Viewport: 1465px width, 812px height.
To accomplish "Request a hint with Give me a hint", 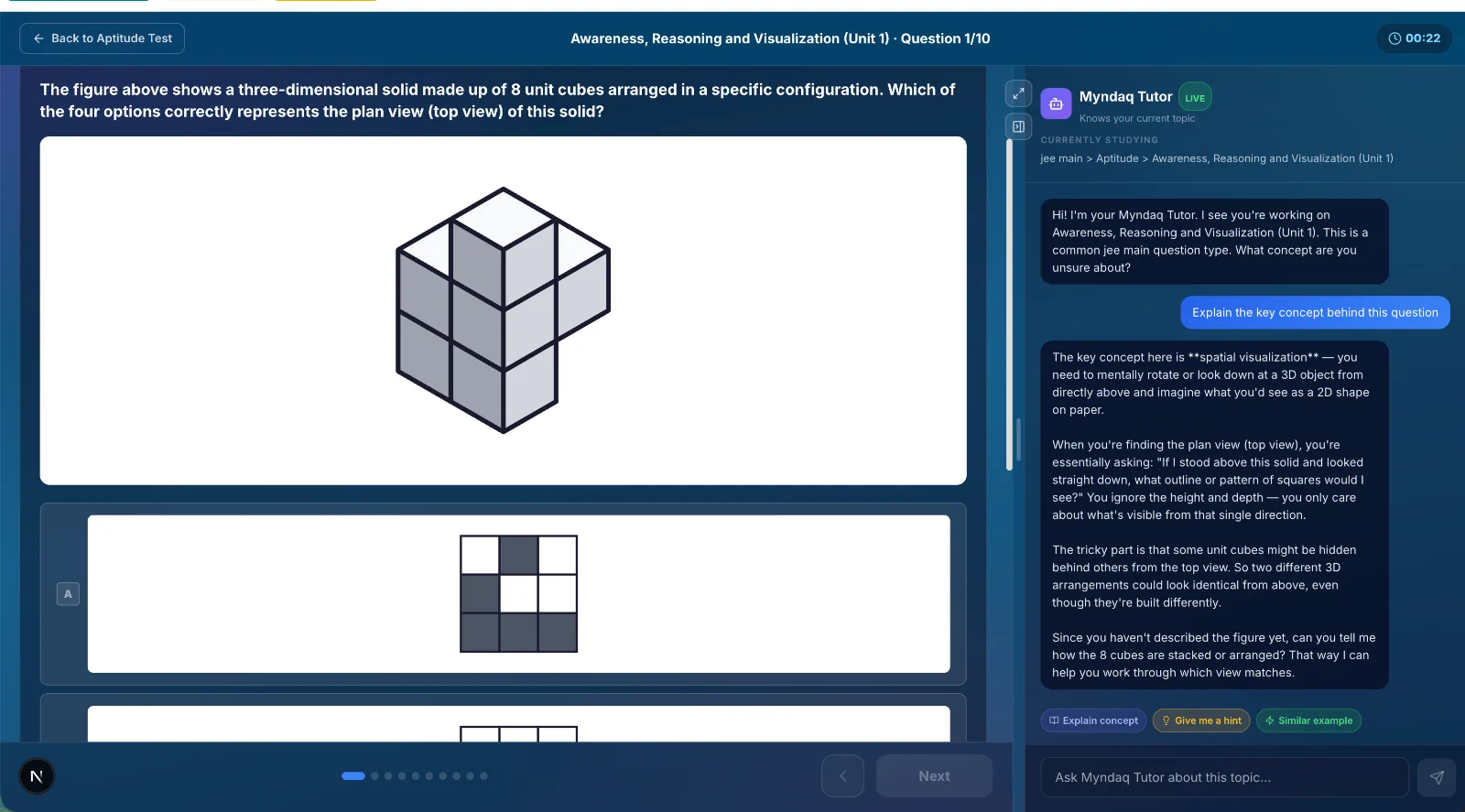I will [x=1201, y=720].
